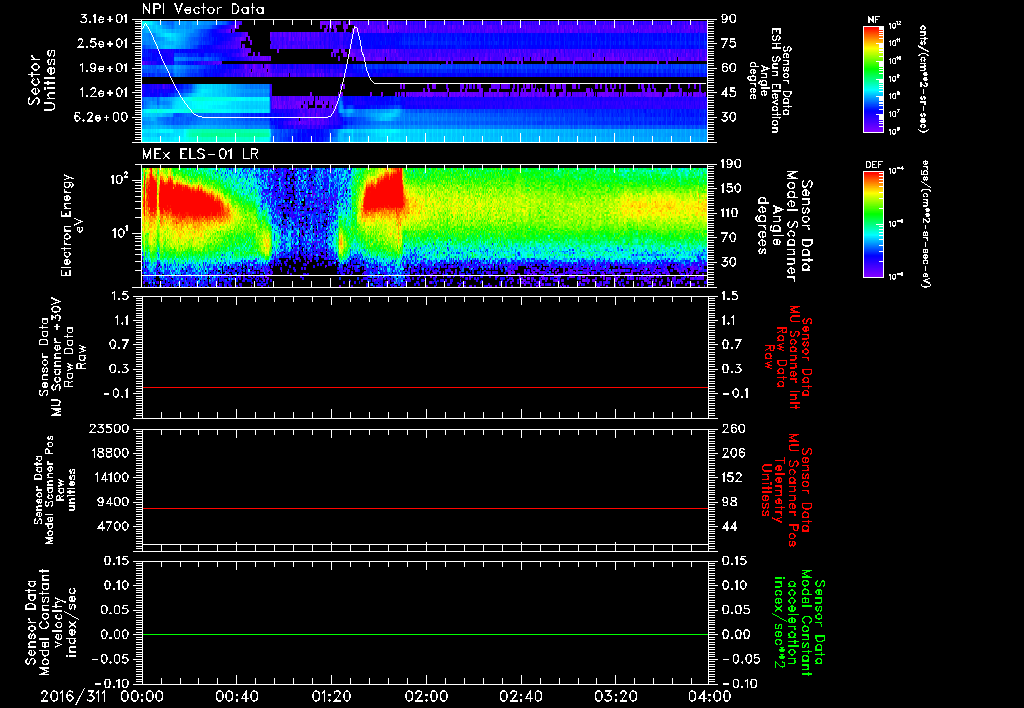
Task: Click the 44 telemetry tick value
Action: click(x=729, y=526)
